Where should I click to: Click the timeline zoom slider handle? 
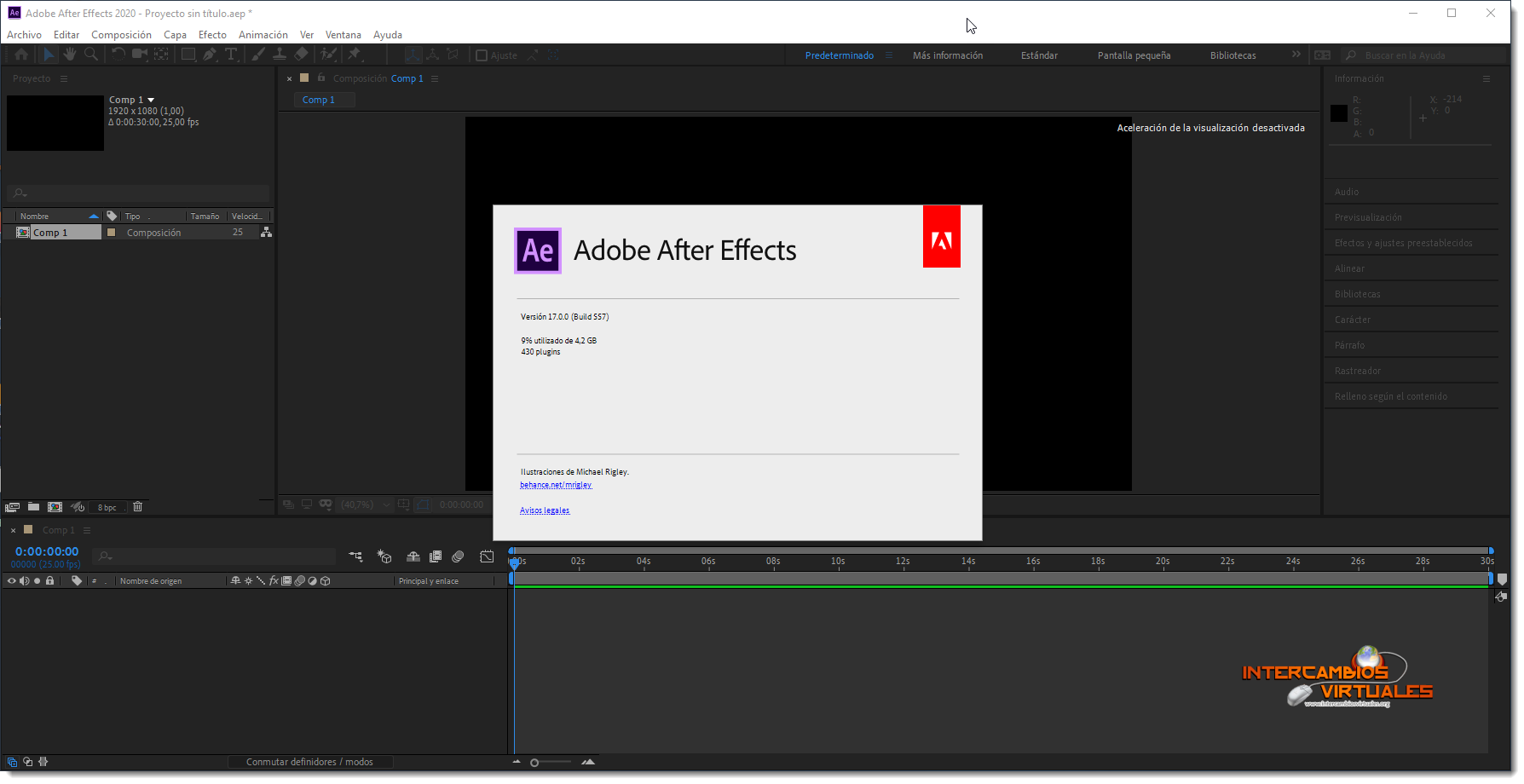click(534, 763)
